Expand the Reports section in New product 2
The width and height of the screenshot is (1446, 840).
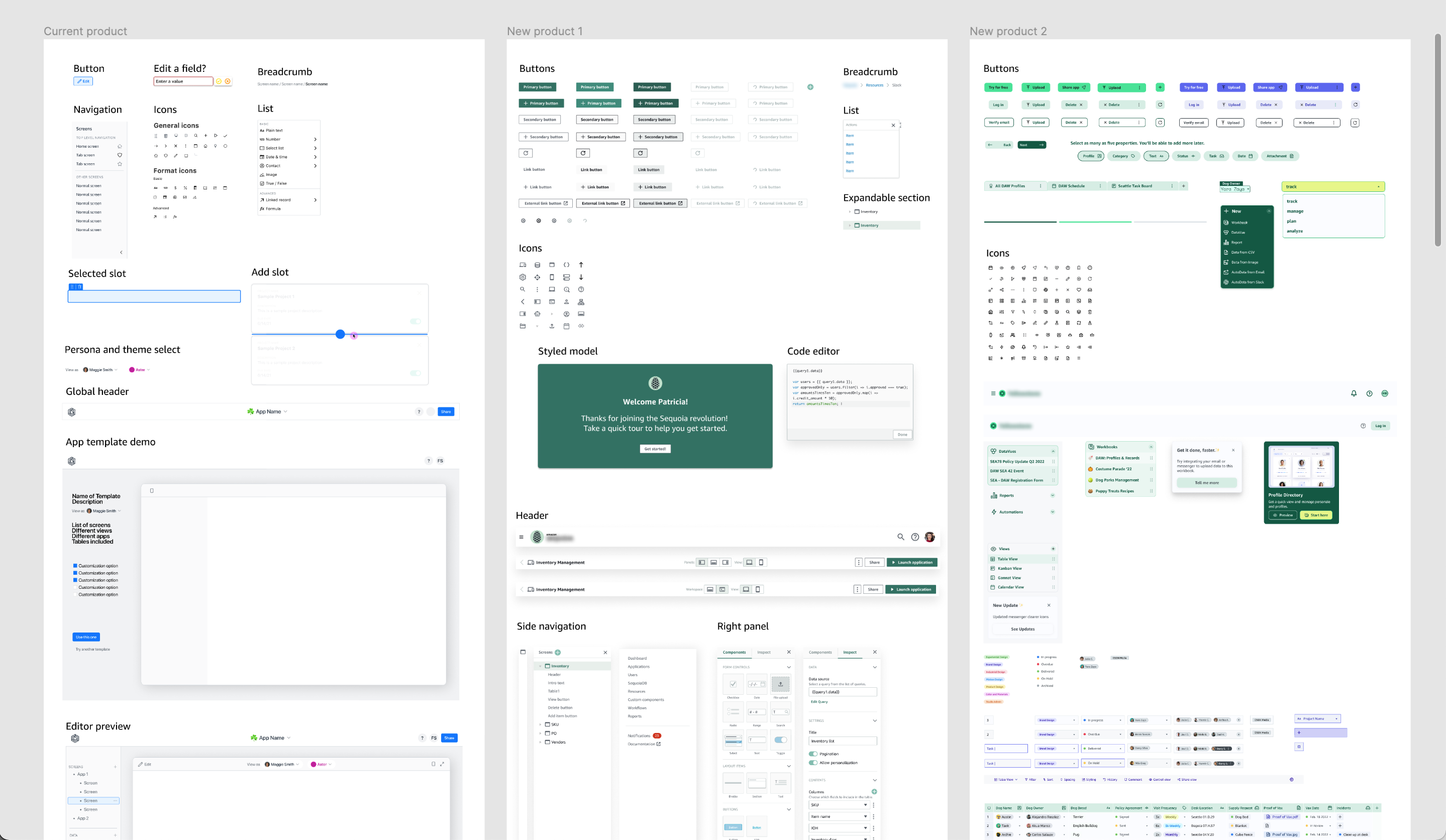[x=1053, y=495]
